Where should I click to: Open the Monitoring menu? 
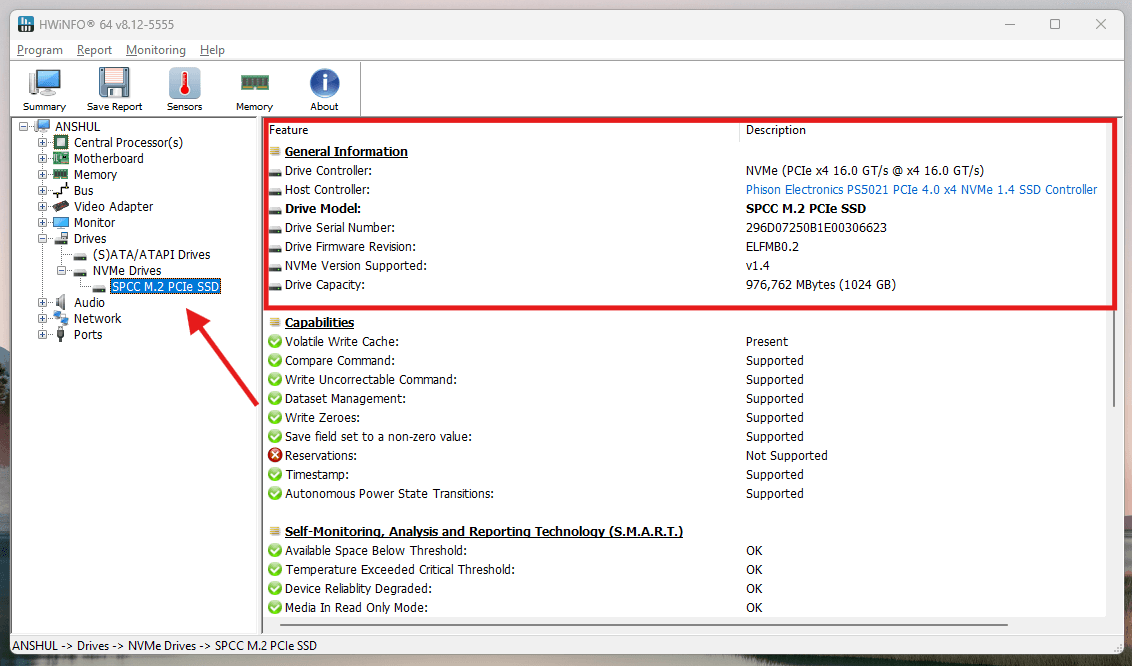tap(156, 50)
